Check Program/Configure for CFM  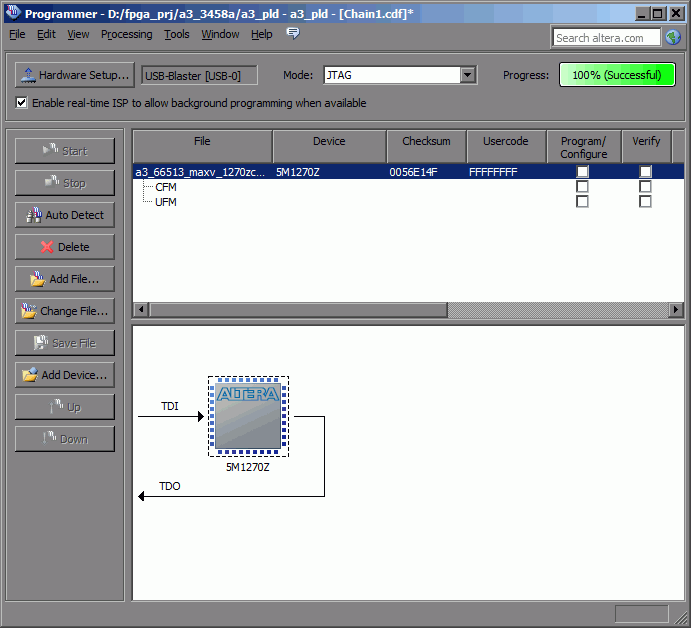pyautogui.click(x=582, y=186)
